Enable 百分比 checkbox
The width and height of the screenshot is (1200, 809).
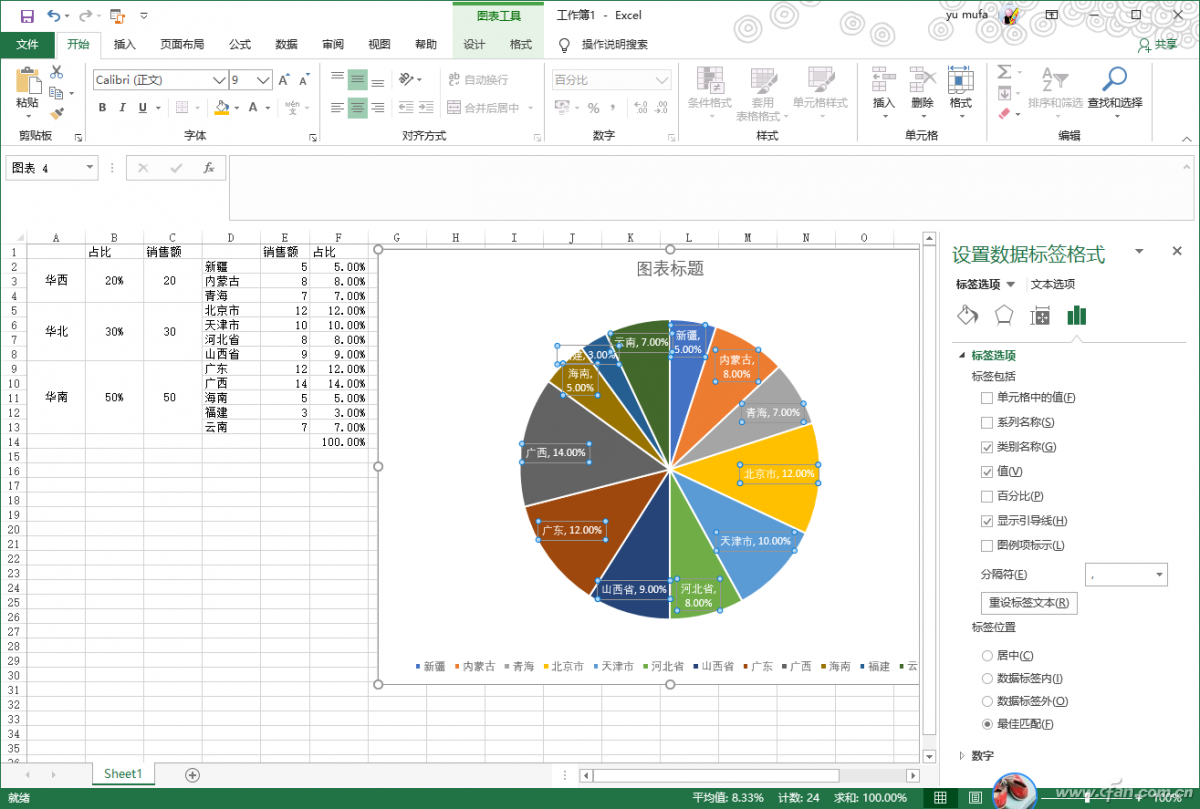[987, 496]
